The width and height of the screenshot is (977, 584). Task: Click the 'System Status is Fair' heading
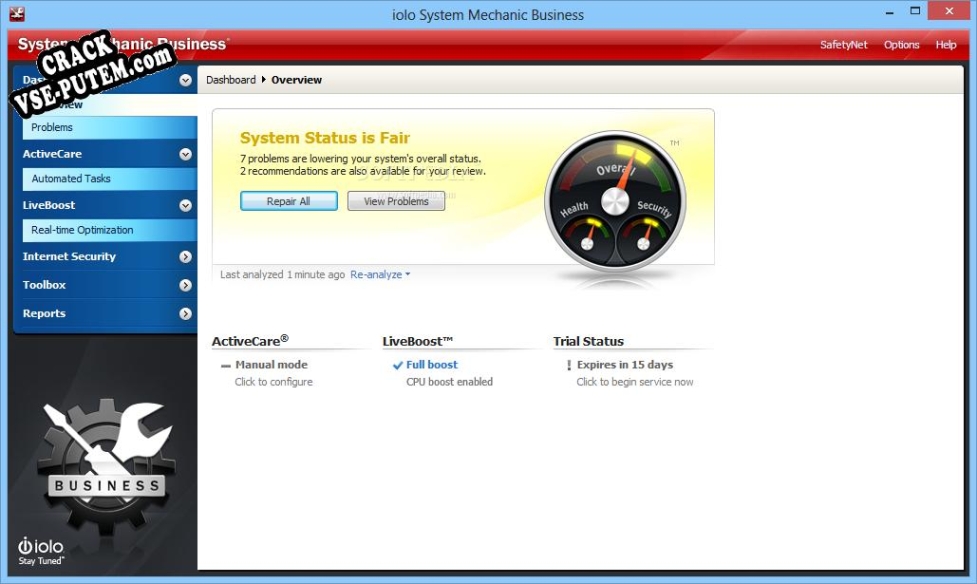tap(325, 138)
